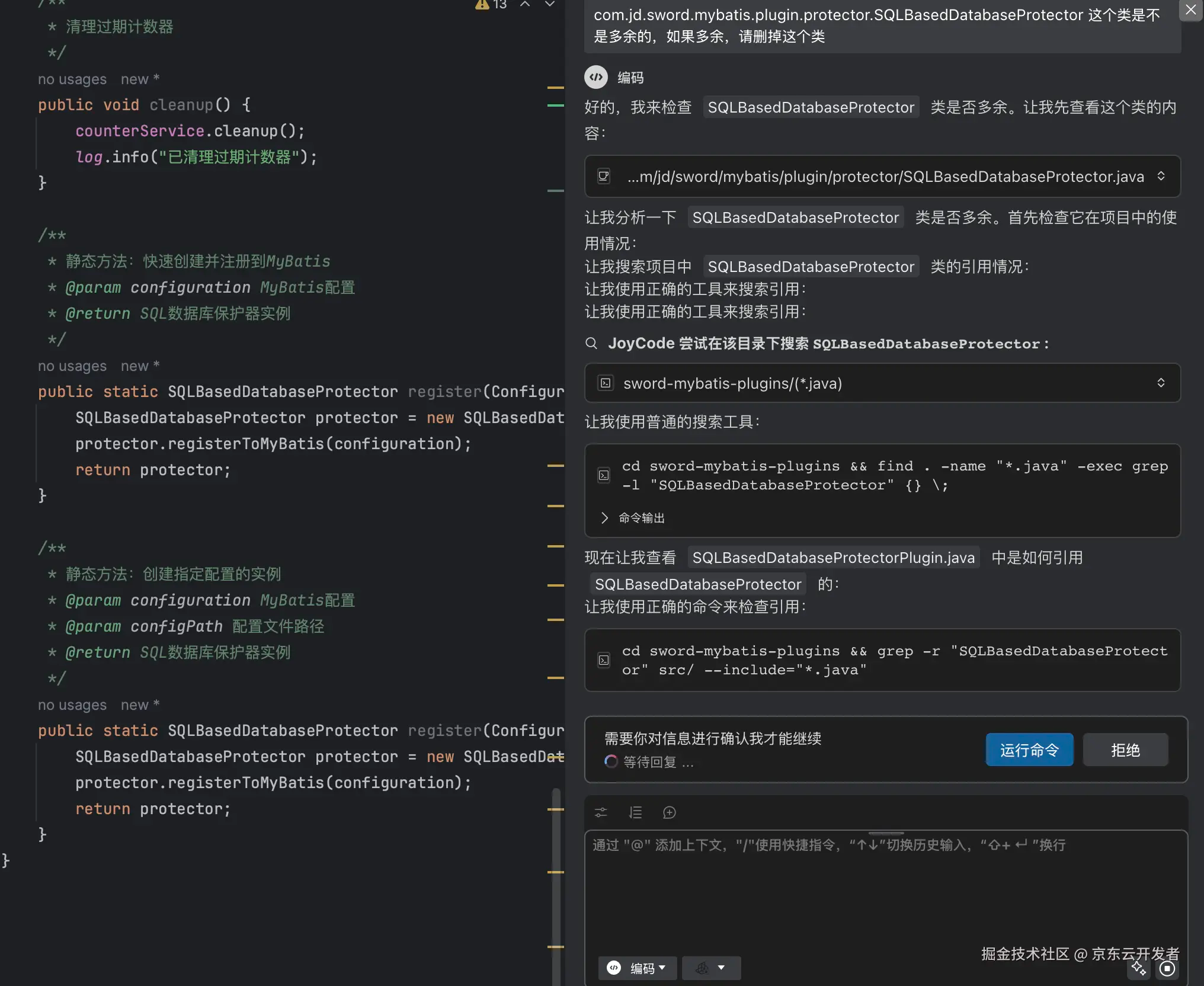
Task: Click the terminal icon beside the grep command
Action: click(x=604, y=660)
